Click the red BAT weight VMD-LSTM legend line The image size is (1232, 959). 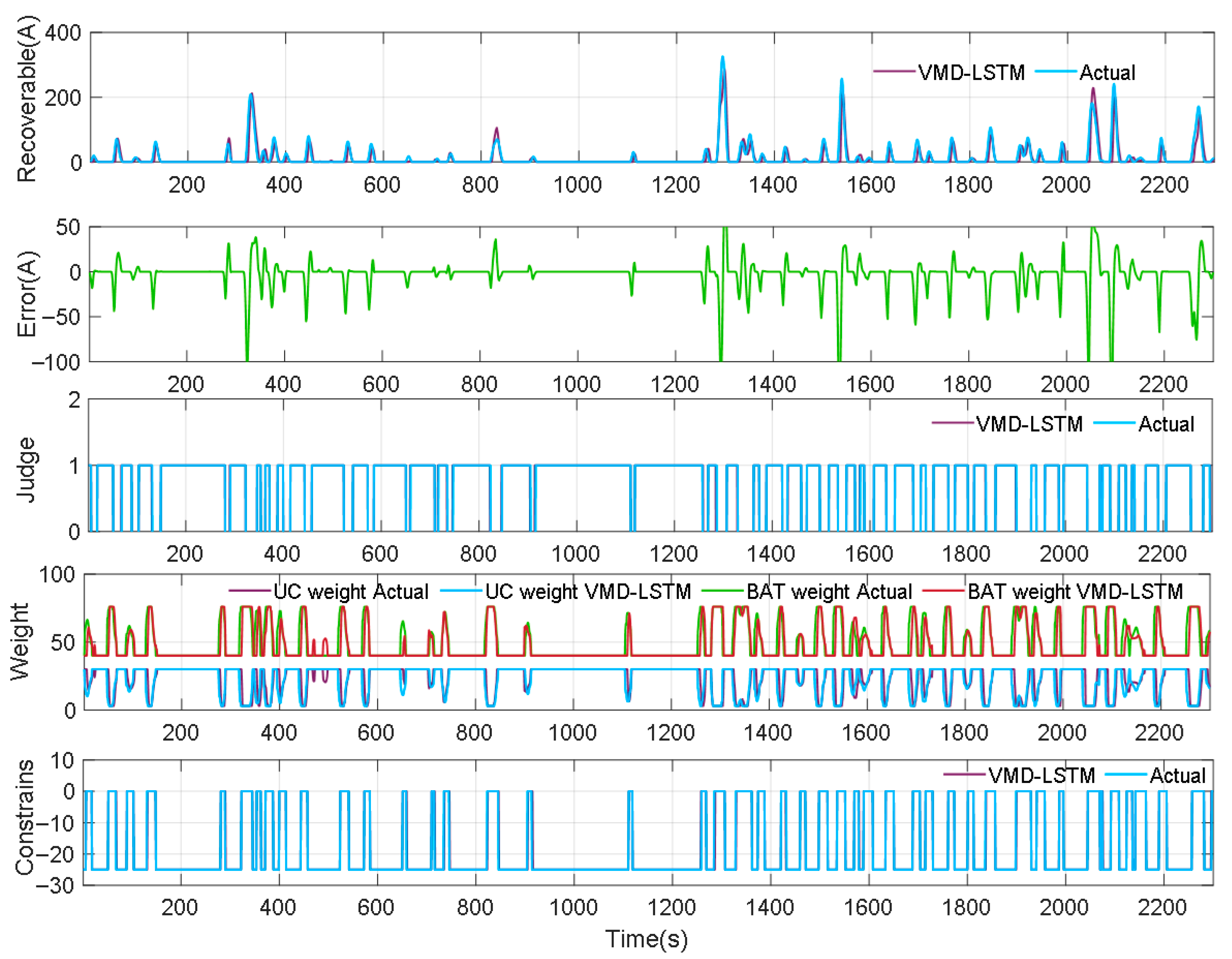point(943,591)
